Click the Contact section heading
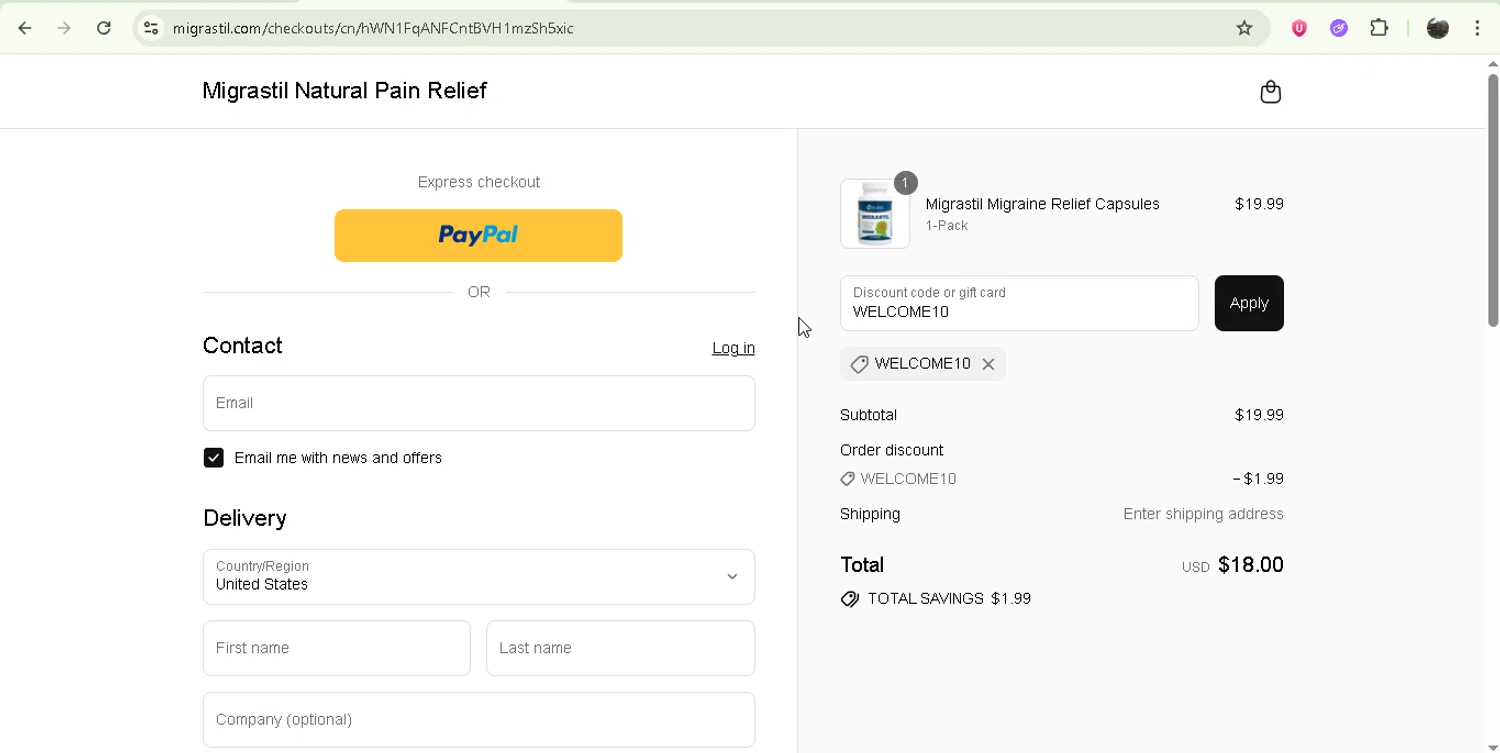1500x753 pixels. [x=242, y=346]
